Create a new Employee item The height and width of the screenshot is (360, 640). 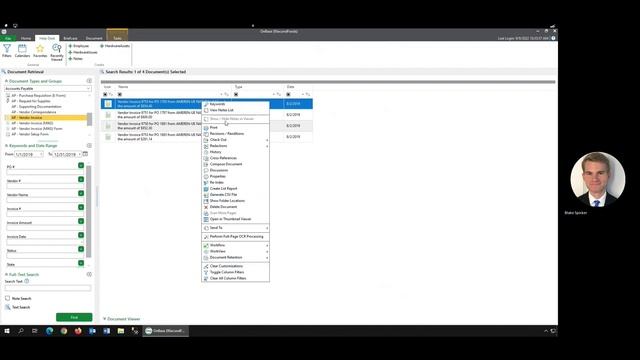pyautogui.click(x=79, y=46)
